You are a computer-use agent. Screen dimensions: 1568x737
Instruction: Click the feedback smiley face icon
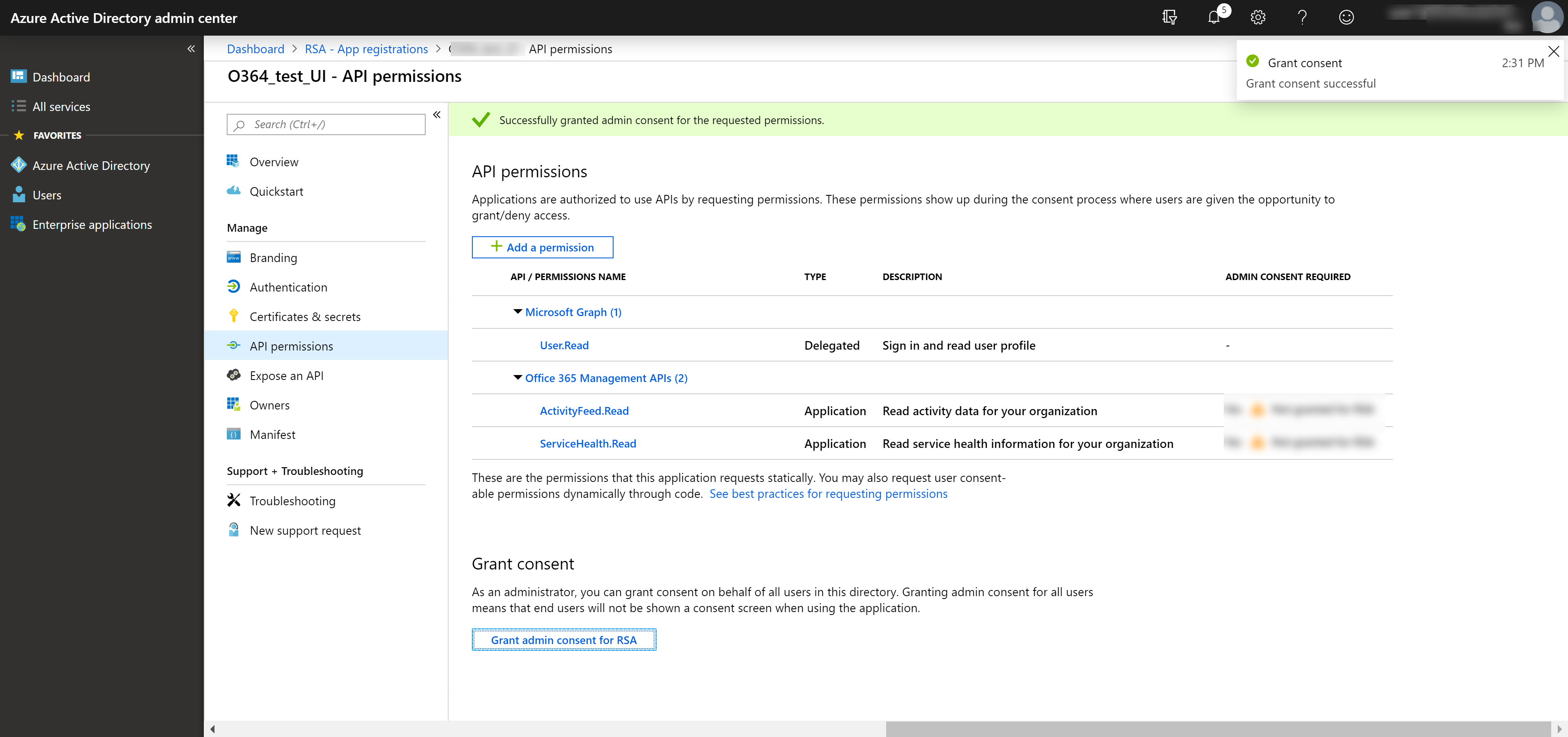[1347, 17]
